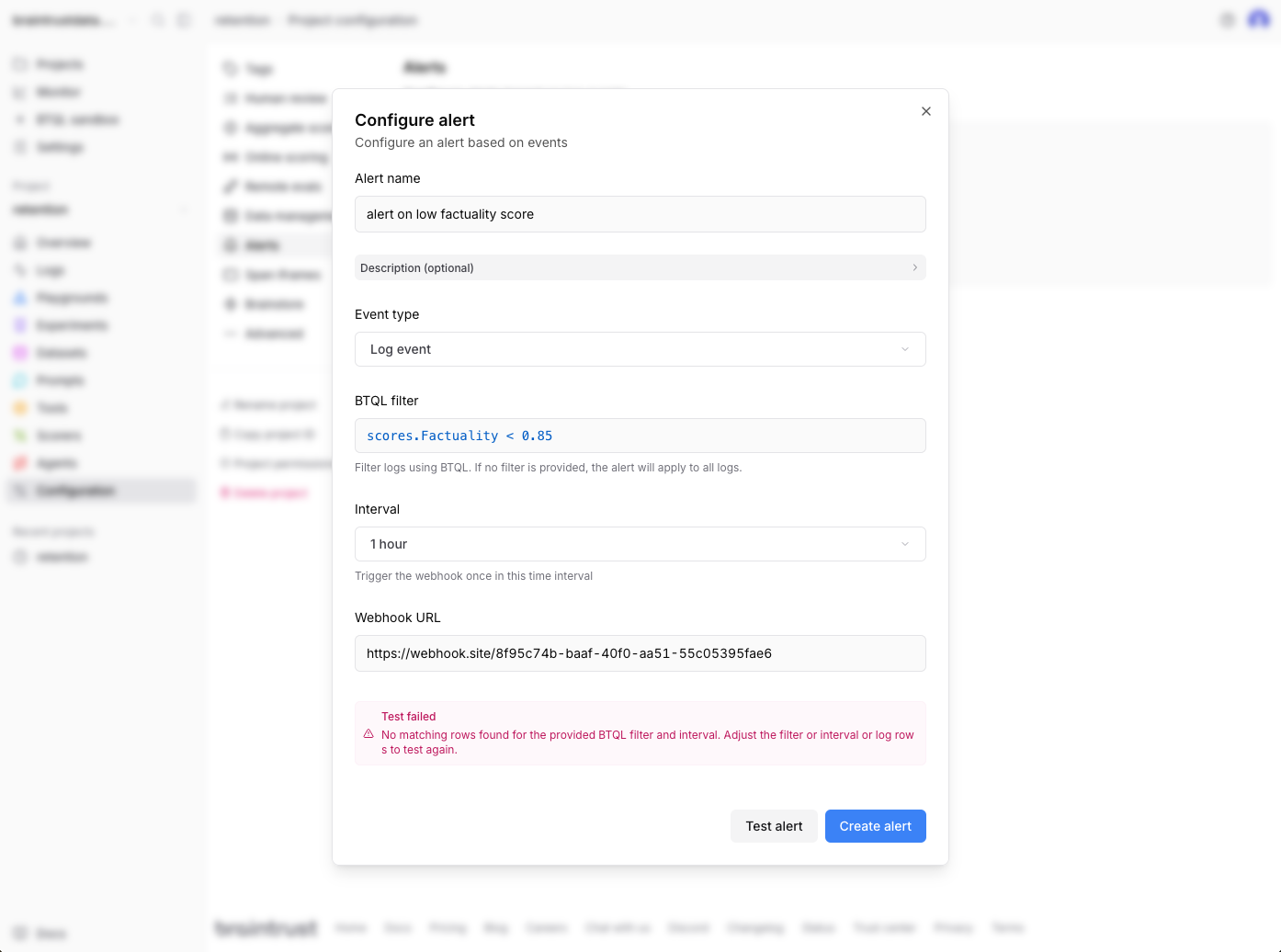Screen dimensions: 1281x952
Task: Open the Event type dropdown showing Log event
Action: pyautogui.click(x=640, y=349)
